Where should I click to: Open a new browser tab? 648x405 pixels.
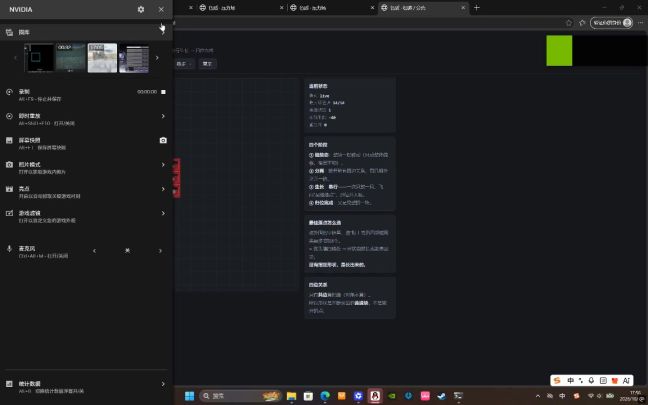[476, 7]
